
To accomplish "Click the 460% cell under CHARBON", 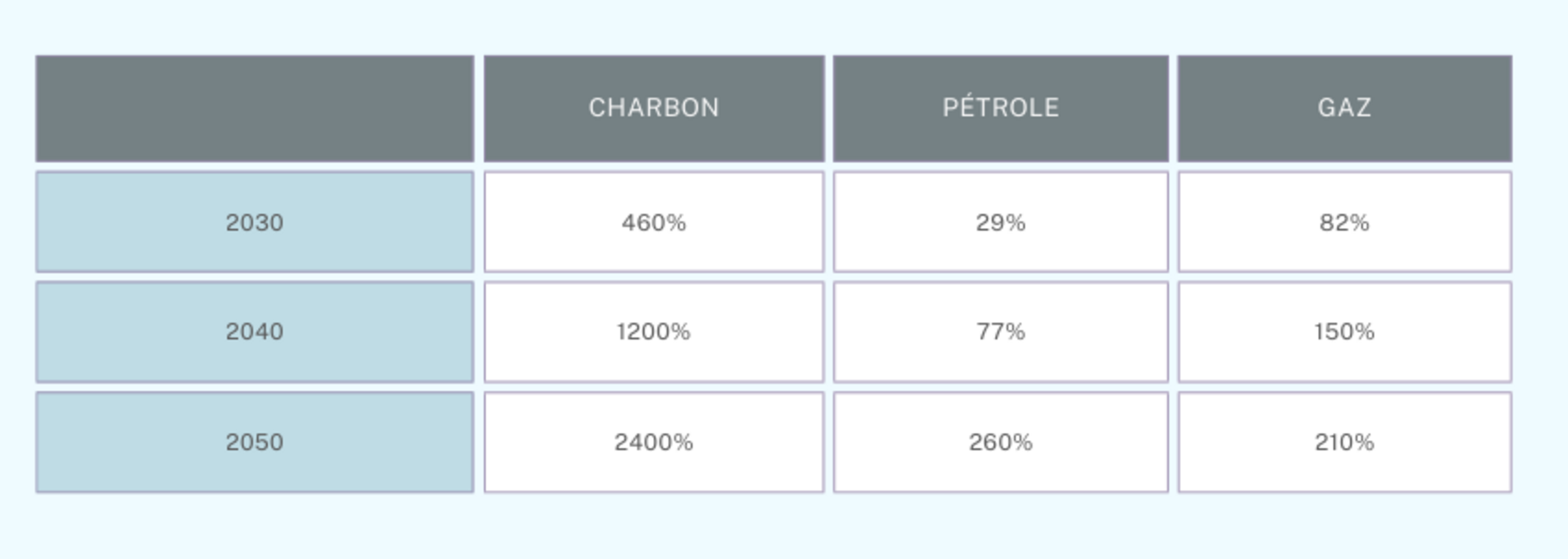I will pos(654,222).
